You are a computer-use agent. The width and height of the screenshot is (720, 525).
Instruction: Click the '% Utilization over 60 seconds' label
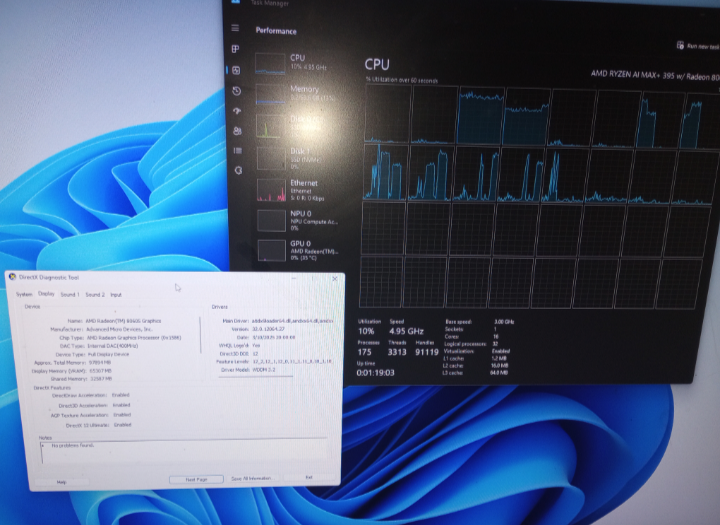point(402,80)
